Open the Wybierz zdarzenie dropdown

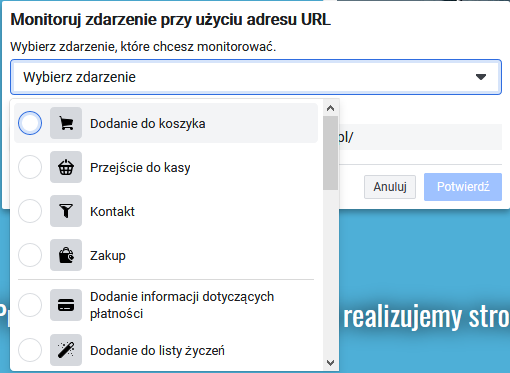point(256,77)
